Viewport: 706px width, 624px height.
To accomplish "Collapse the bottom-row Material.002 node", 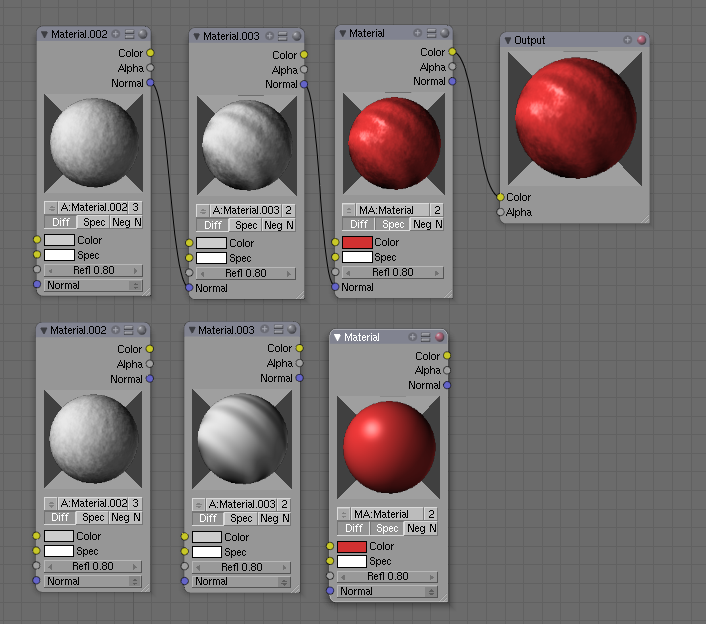I will [x=44, y=330].
